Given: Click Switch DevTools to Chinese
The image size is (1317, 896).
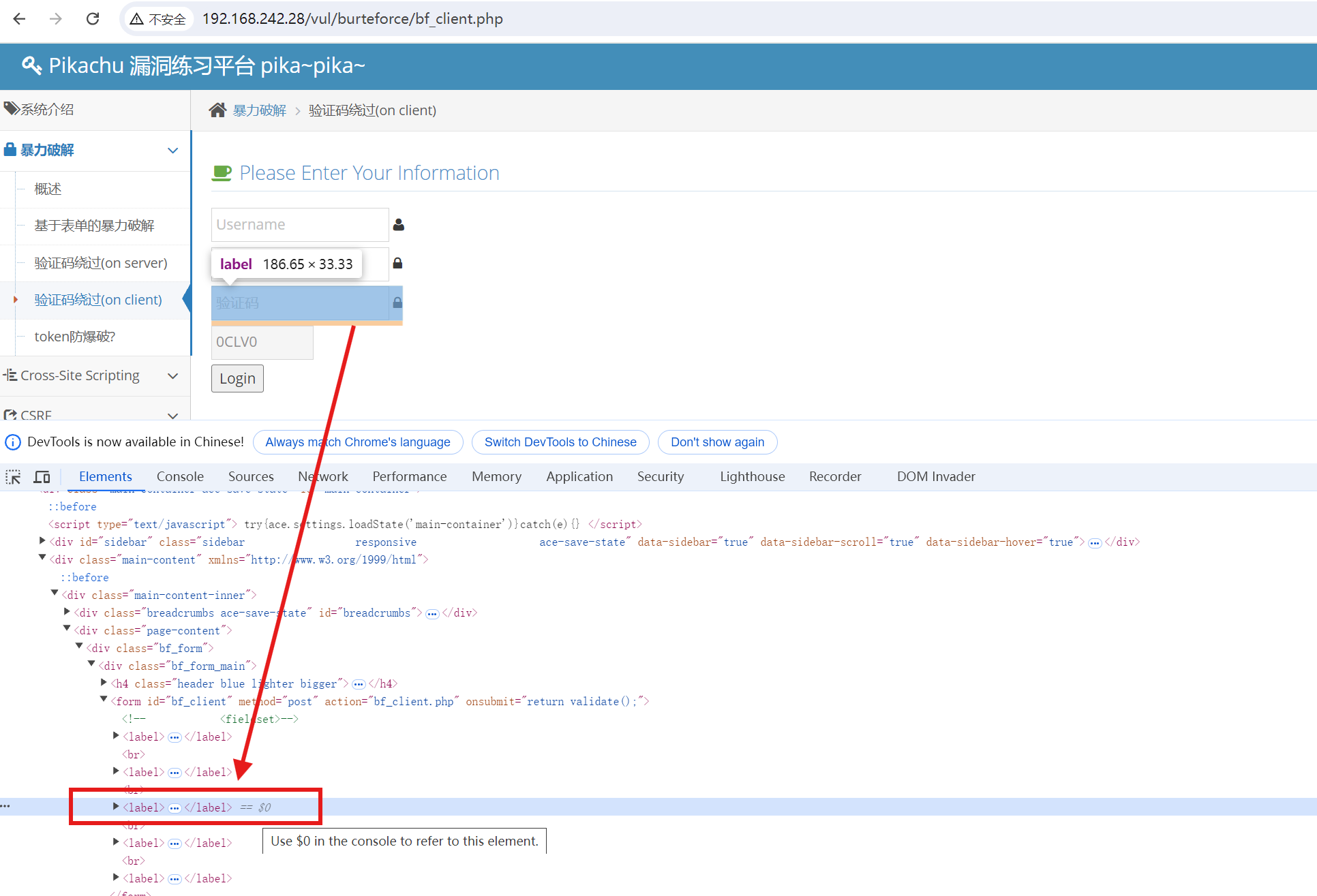Looking at the screenshot, I should [560, 442].
